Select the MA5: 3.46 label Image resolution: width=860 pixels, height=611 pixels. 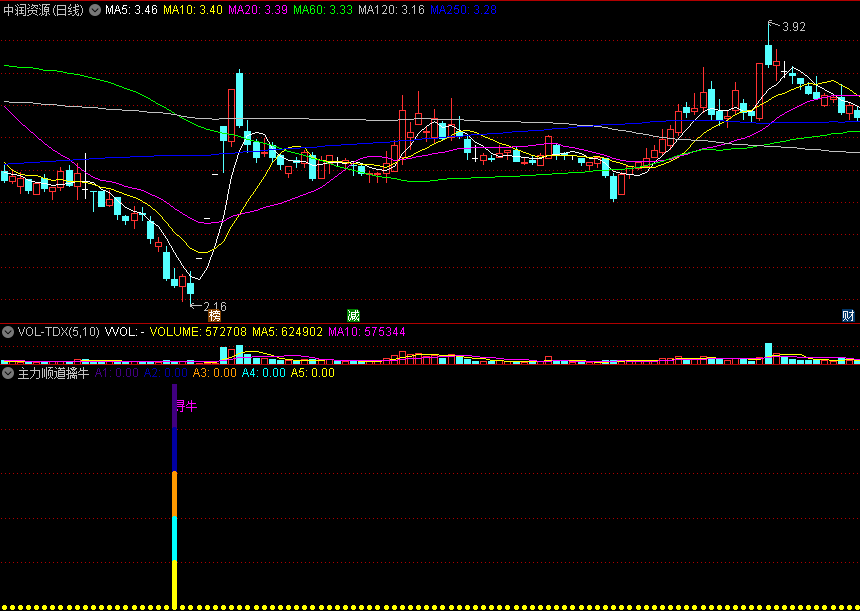[132, 10]
